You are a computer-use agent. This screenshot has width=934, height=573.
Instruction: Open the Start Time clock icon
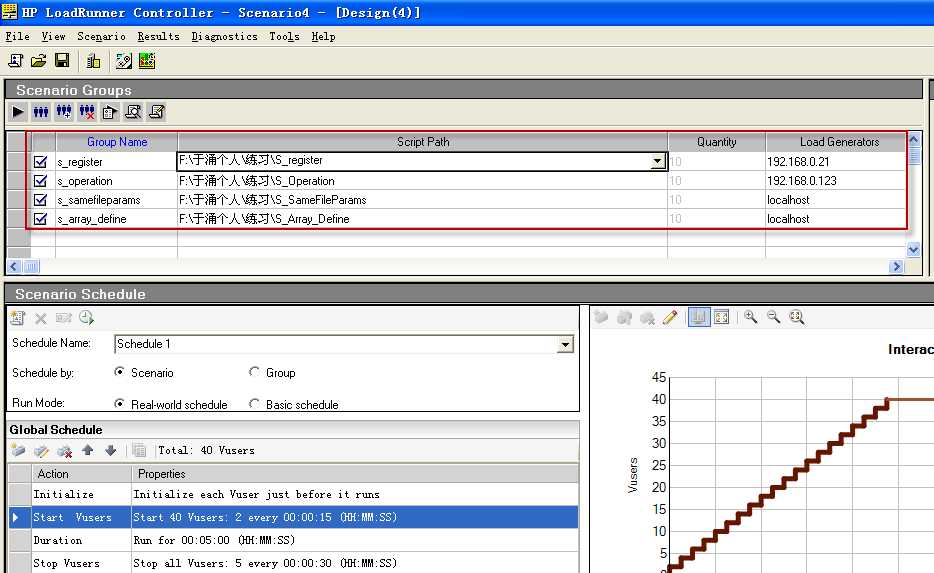86,318
